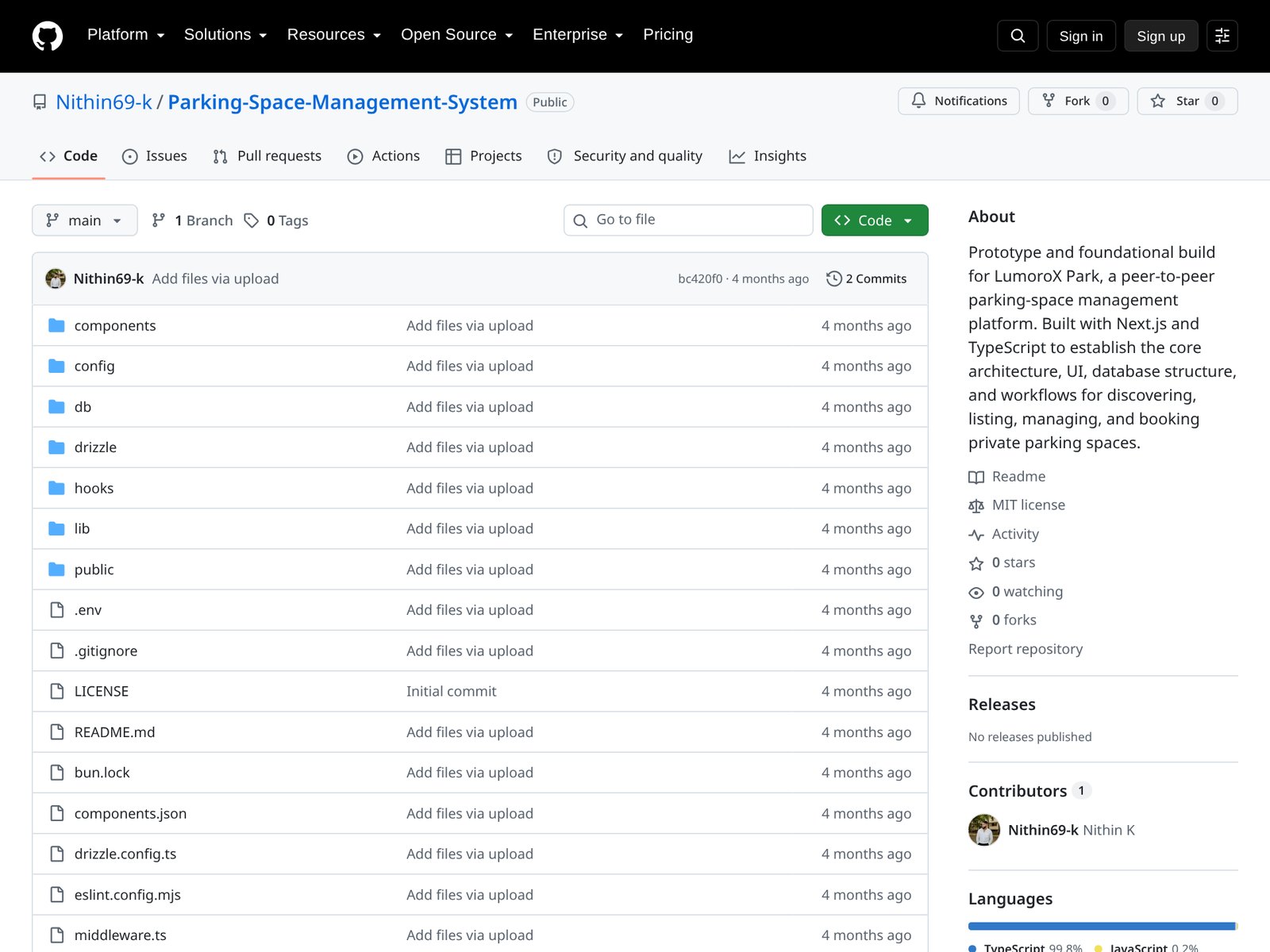Click the tag icon beside 0 Tags
This screenshot has width=1270, height=952.
[252, 221]
